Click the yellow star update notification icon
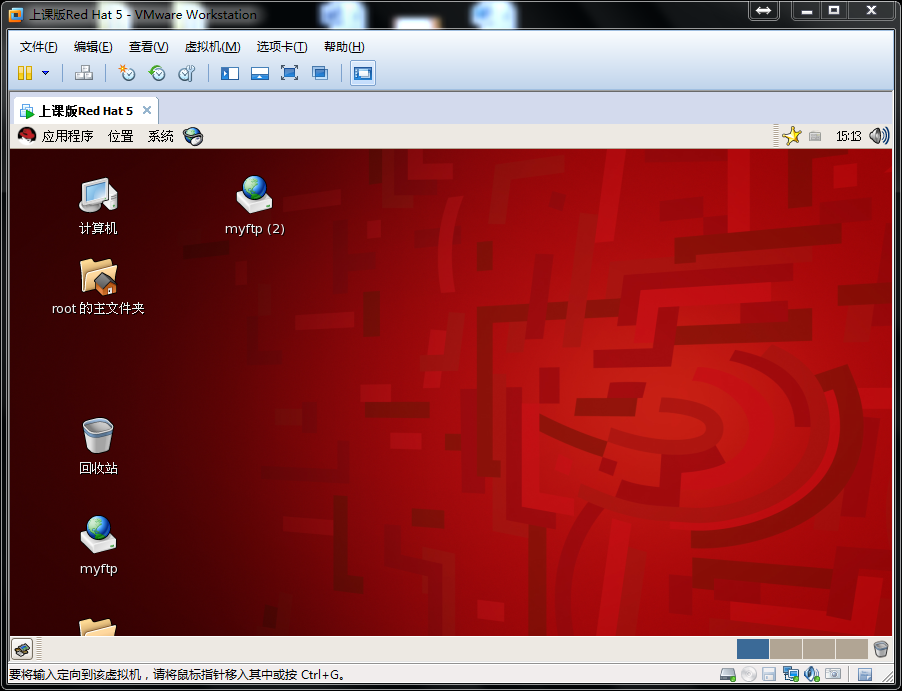 pyautogui.click(x=792, y=136)
